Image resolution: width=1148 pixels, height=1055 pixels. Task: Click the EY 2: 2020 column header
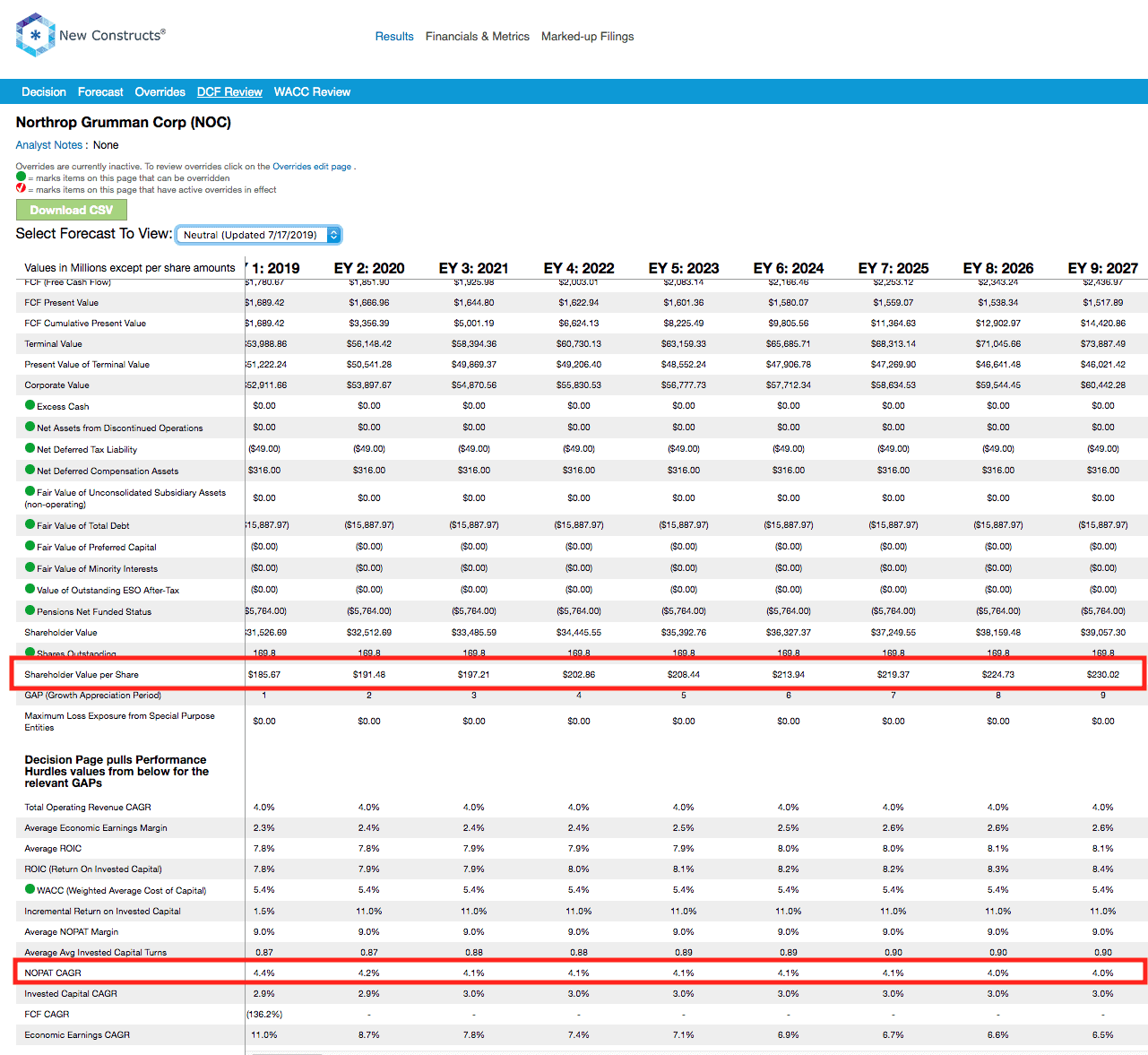[369, 268]
